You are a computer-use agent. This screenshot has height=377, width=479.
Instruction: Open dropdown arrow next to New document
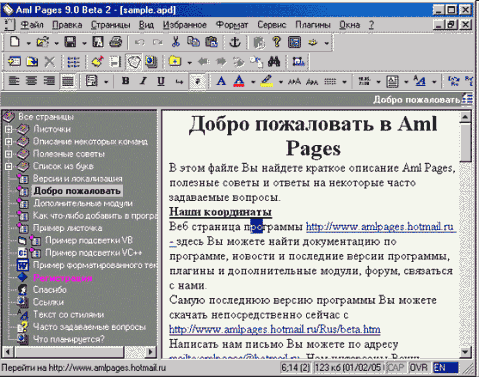point(28,43)
